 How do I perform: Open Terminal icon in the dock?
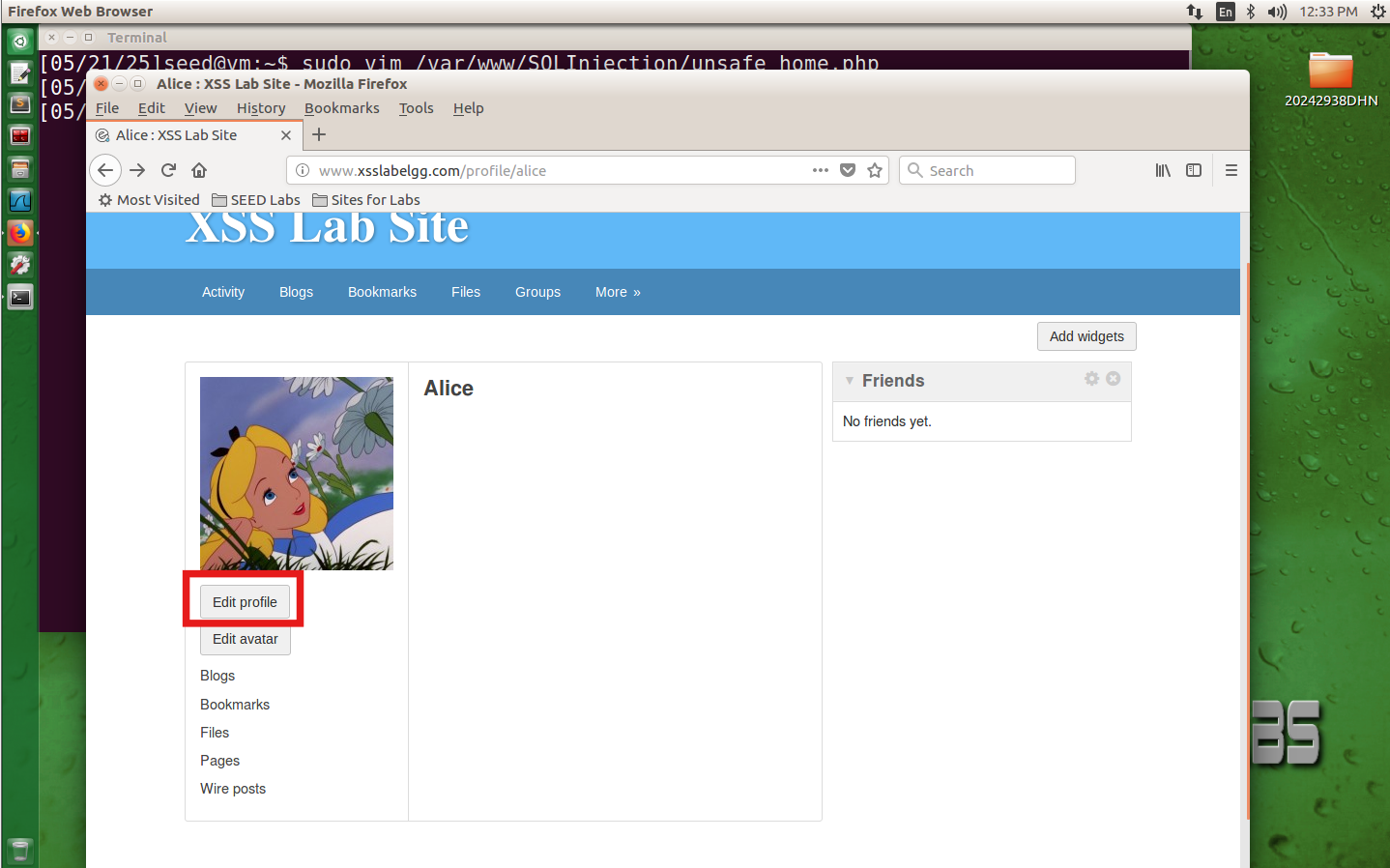pyautogui.click(x=19, y=297)
